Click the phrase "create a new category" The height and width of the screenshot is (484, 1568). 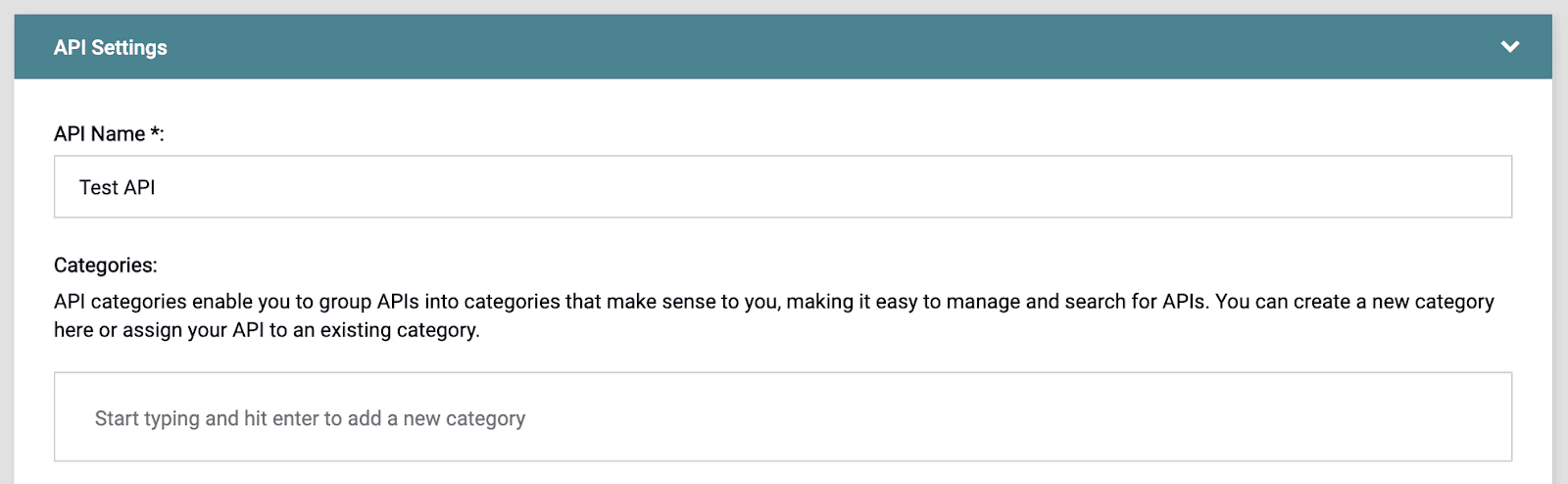1394,302
